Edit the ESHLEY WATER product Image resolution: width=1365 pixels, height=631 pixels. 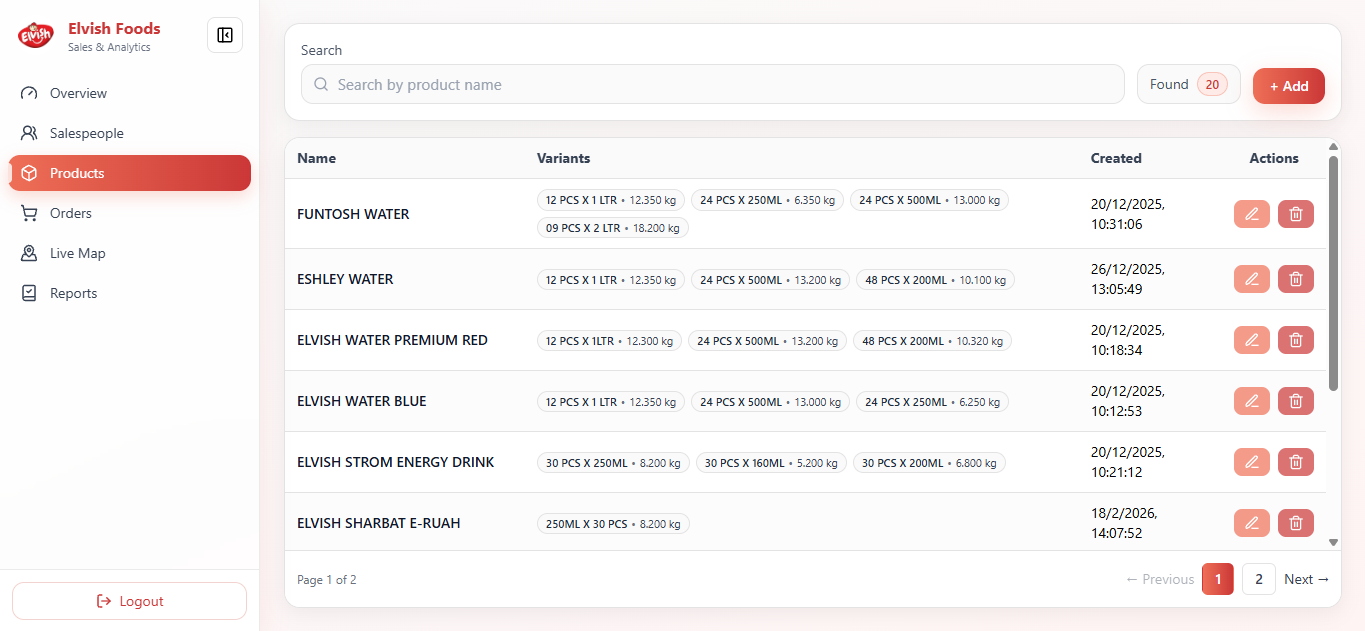coord(1251,279)
